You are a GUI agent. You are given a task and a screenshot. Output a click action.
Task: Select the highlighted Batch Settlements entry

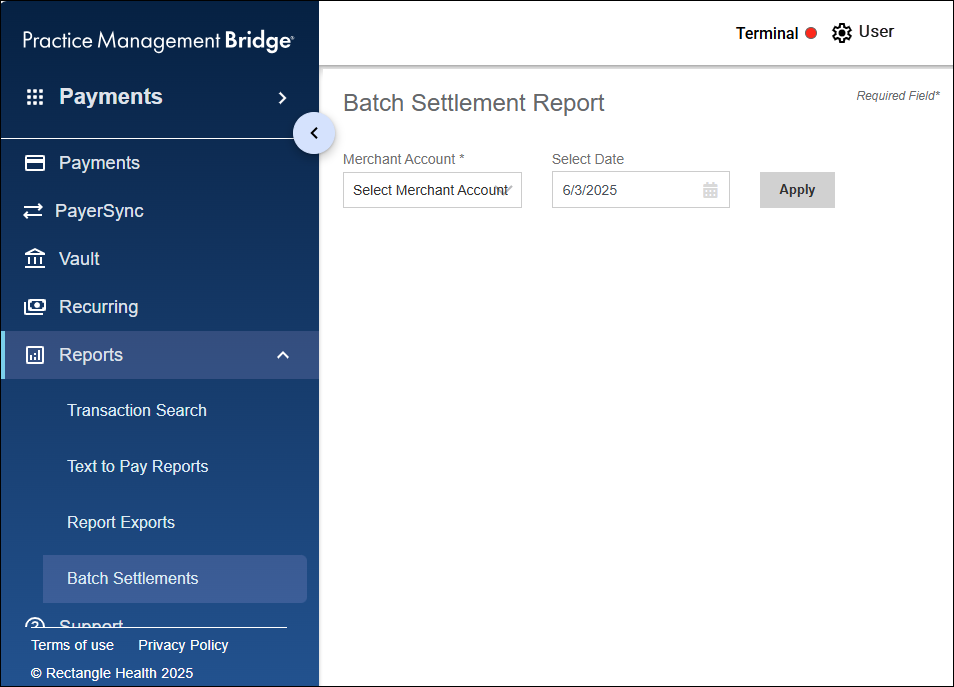[x=135, y=578]
